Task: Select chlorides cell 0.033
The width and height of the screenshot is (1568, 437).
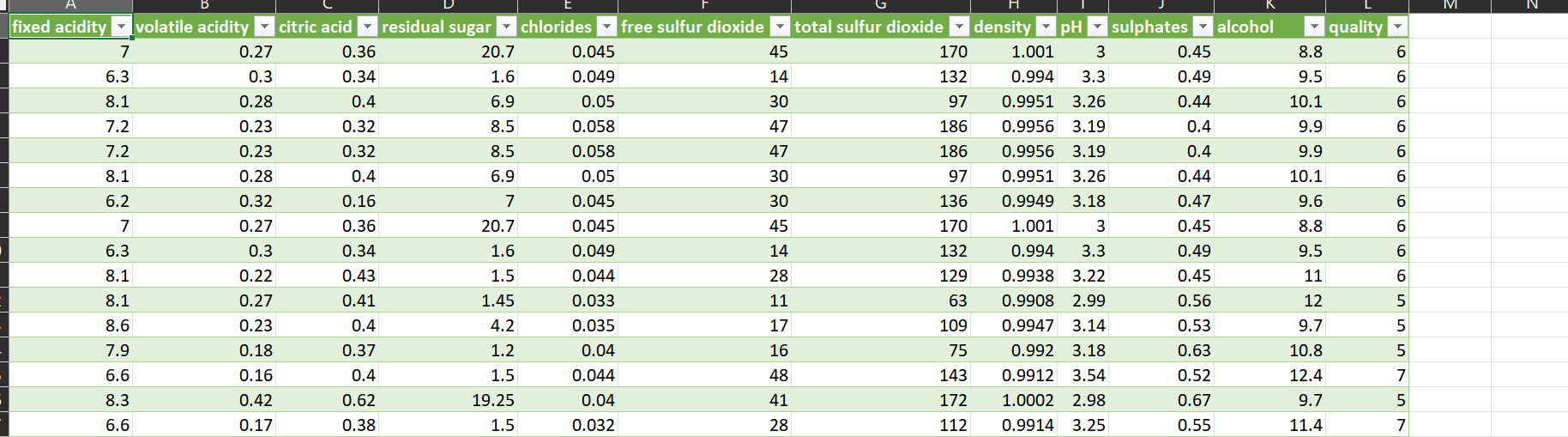Action: (x=568, y=300)
